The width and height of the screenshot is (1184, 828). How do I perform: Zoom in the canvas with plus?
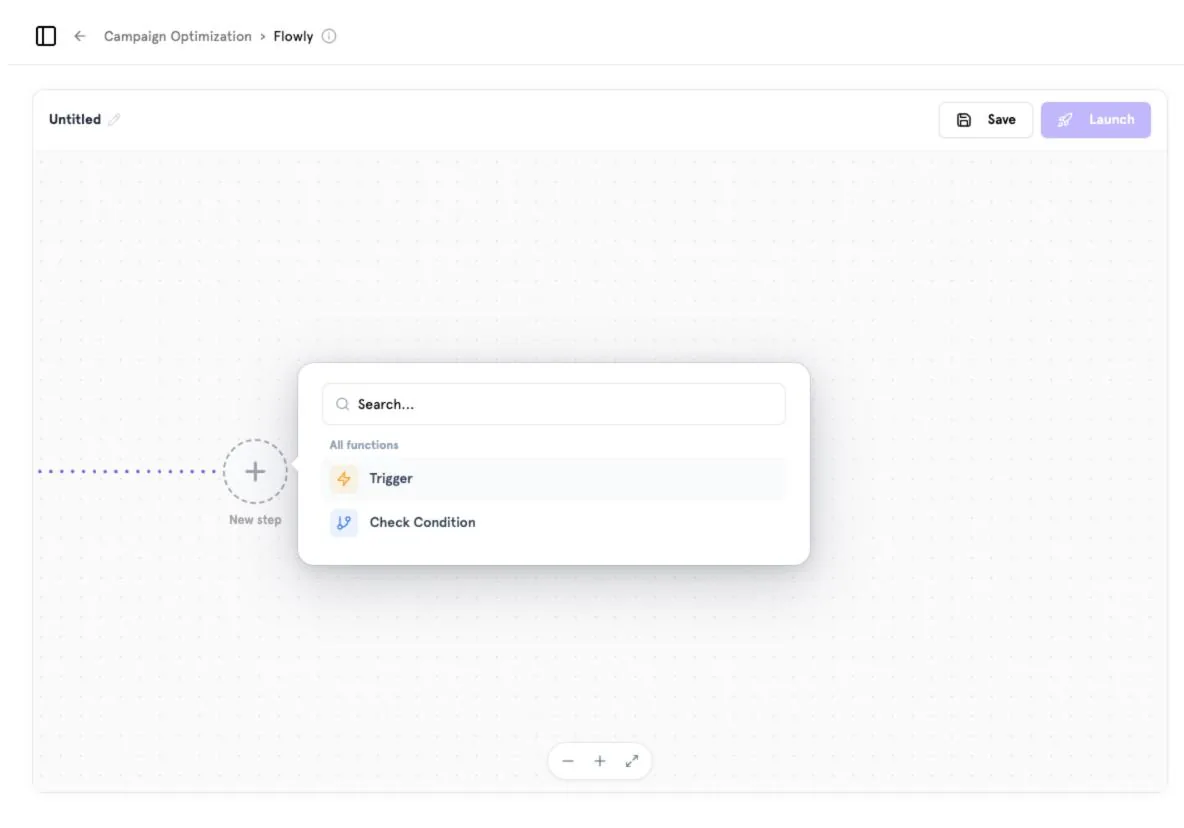click(600, 761)
